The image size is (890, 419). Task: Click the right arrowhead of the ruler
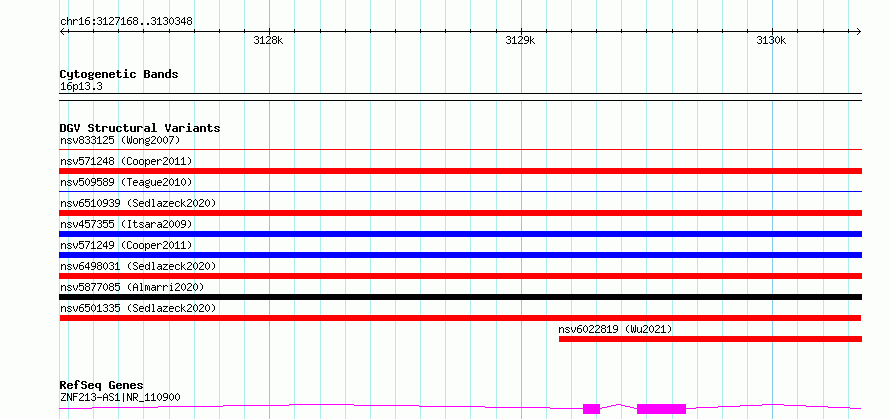859,31
